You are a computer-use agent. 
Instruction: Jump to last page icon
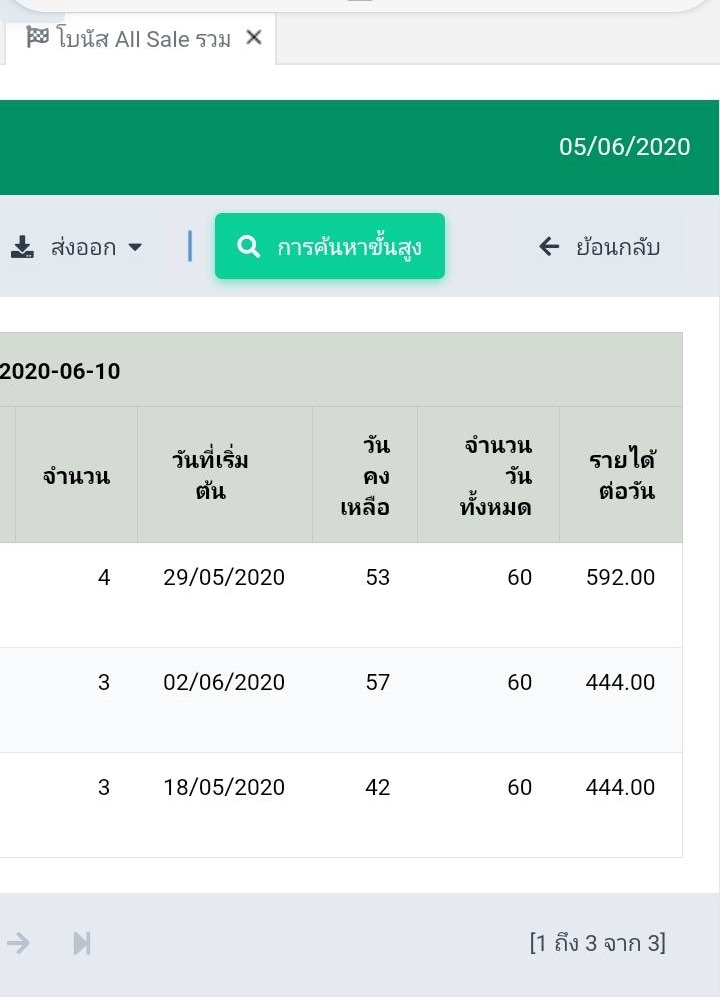(x=82, y=943)
